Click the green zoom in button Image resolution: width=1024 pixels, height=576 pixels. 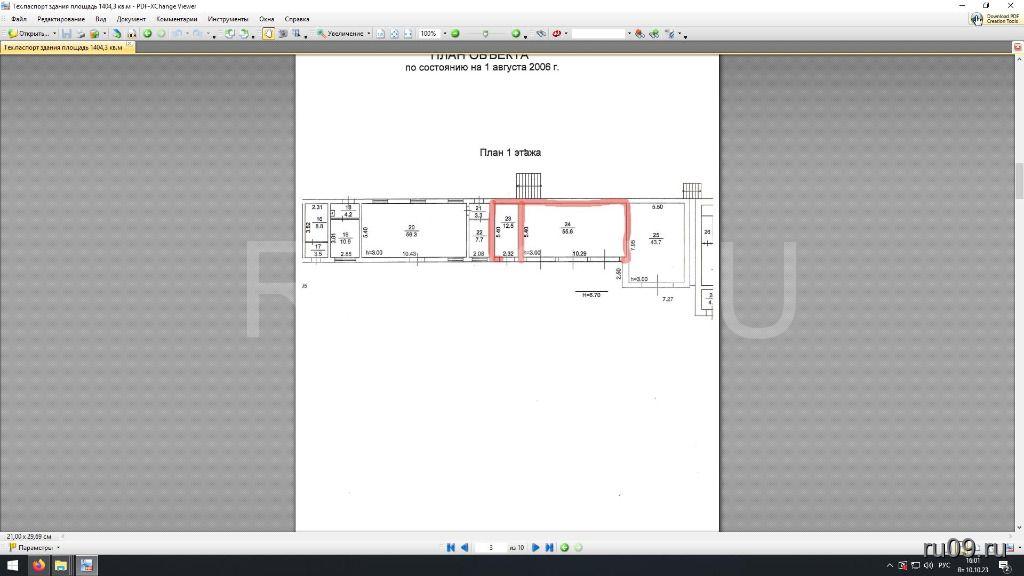pos(516,33)
